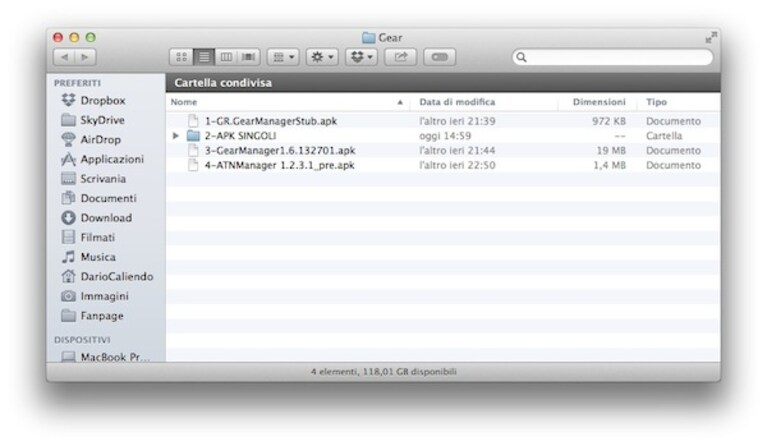Screen dimensions: 767x446
Task: Switch to icon view
Action: click(x=181, y=57)
